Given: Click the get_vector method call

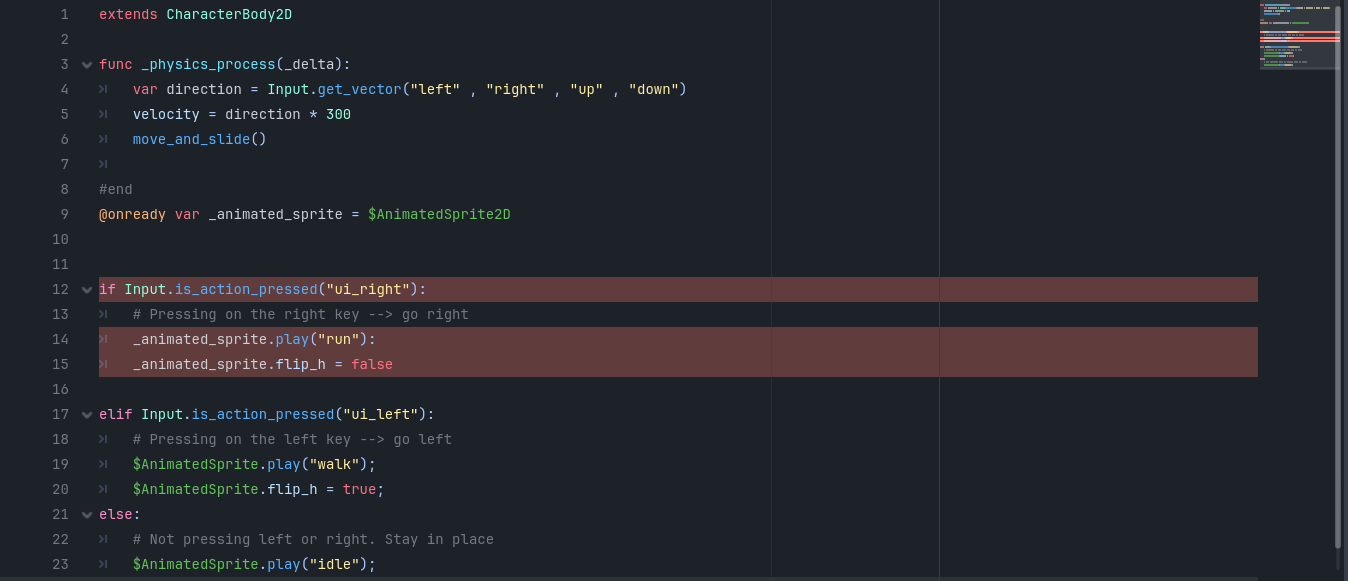Looking at the screenshot, I should click(359, 90).
